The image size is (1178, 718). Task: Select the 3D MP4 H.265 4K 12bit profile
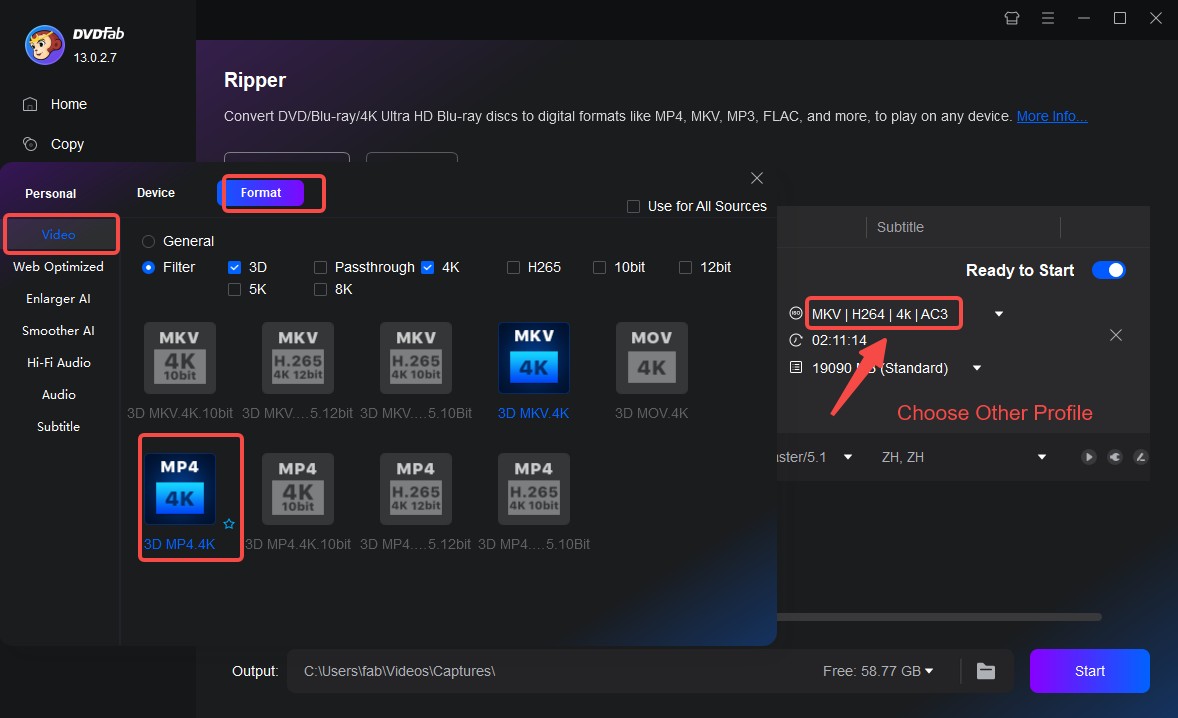(x=415, y=489)
